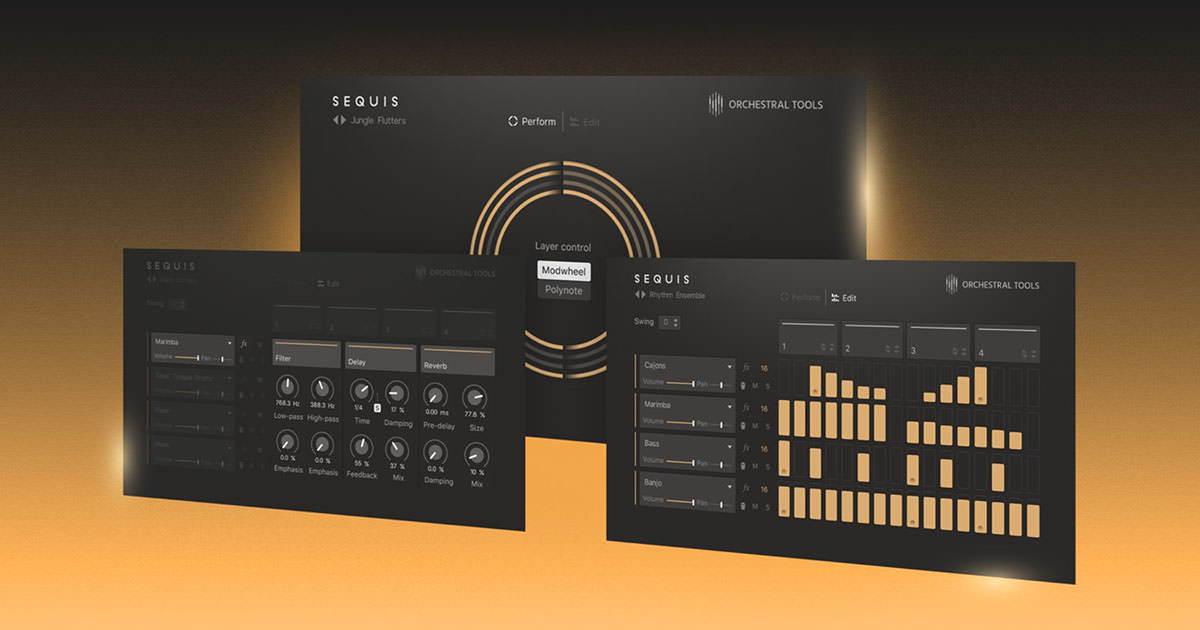The width and height of the screenshot is (1200, 630).
Task: Click the Mix knob in Delay section
Action: [x=396, y=448]
